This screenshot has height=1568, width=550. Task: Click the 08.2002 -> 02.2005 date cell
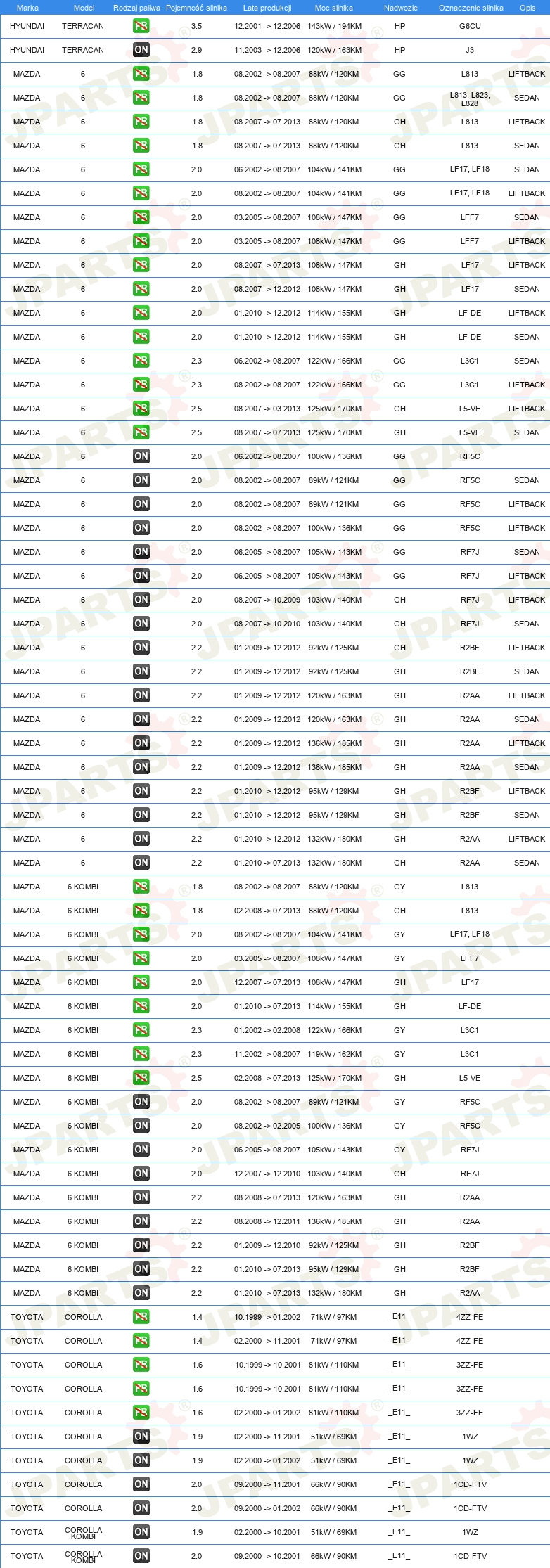click(267, 1126)
